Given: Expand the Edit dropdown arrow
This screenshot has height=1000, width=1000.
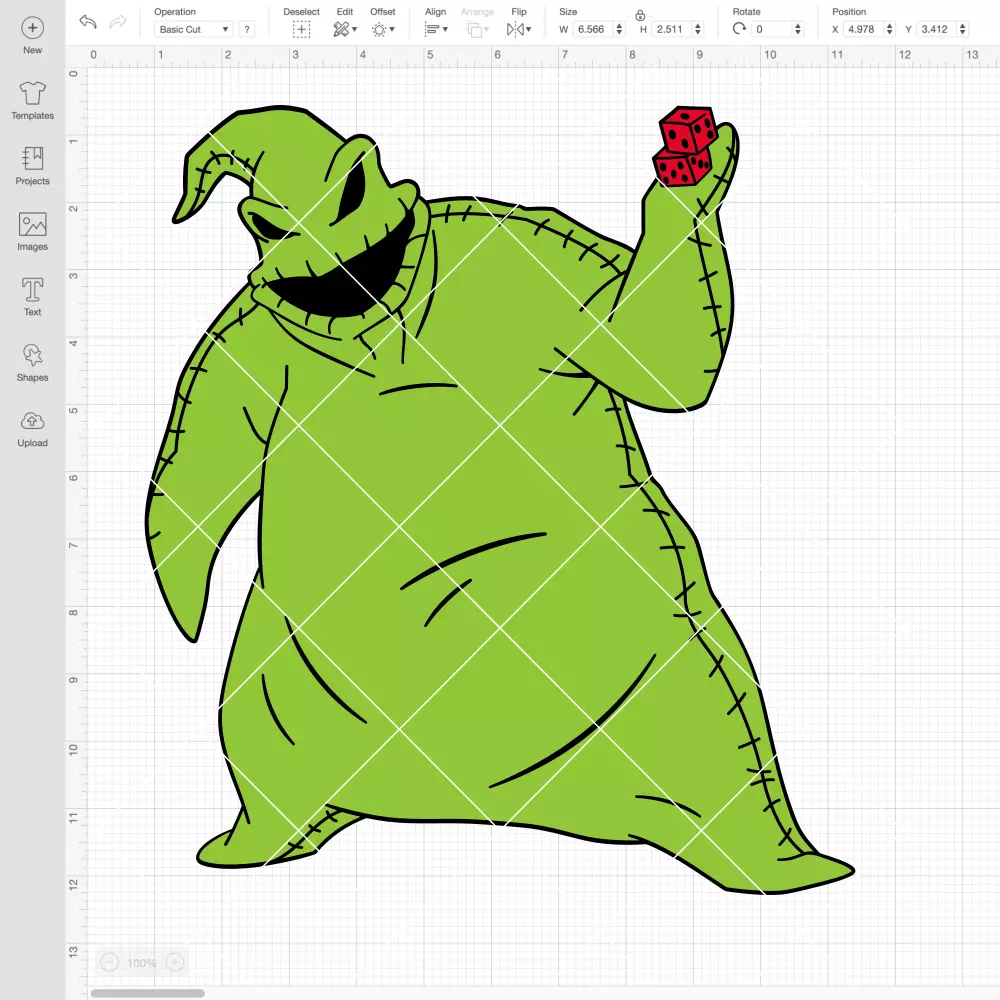Looking at the screenshot, I should click(355, 29).
